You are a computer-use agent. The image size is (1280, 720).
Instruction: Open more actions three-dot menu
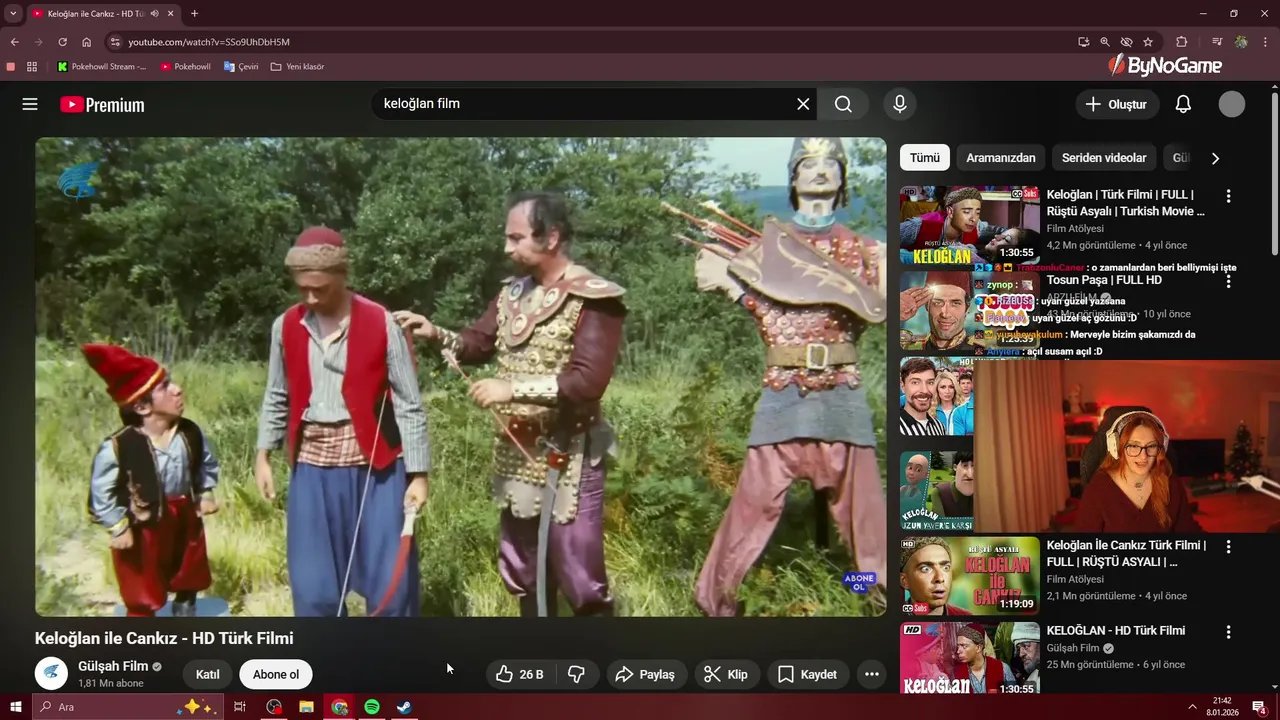click(x=872, y=674)
